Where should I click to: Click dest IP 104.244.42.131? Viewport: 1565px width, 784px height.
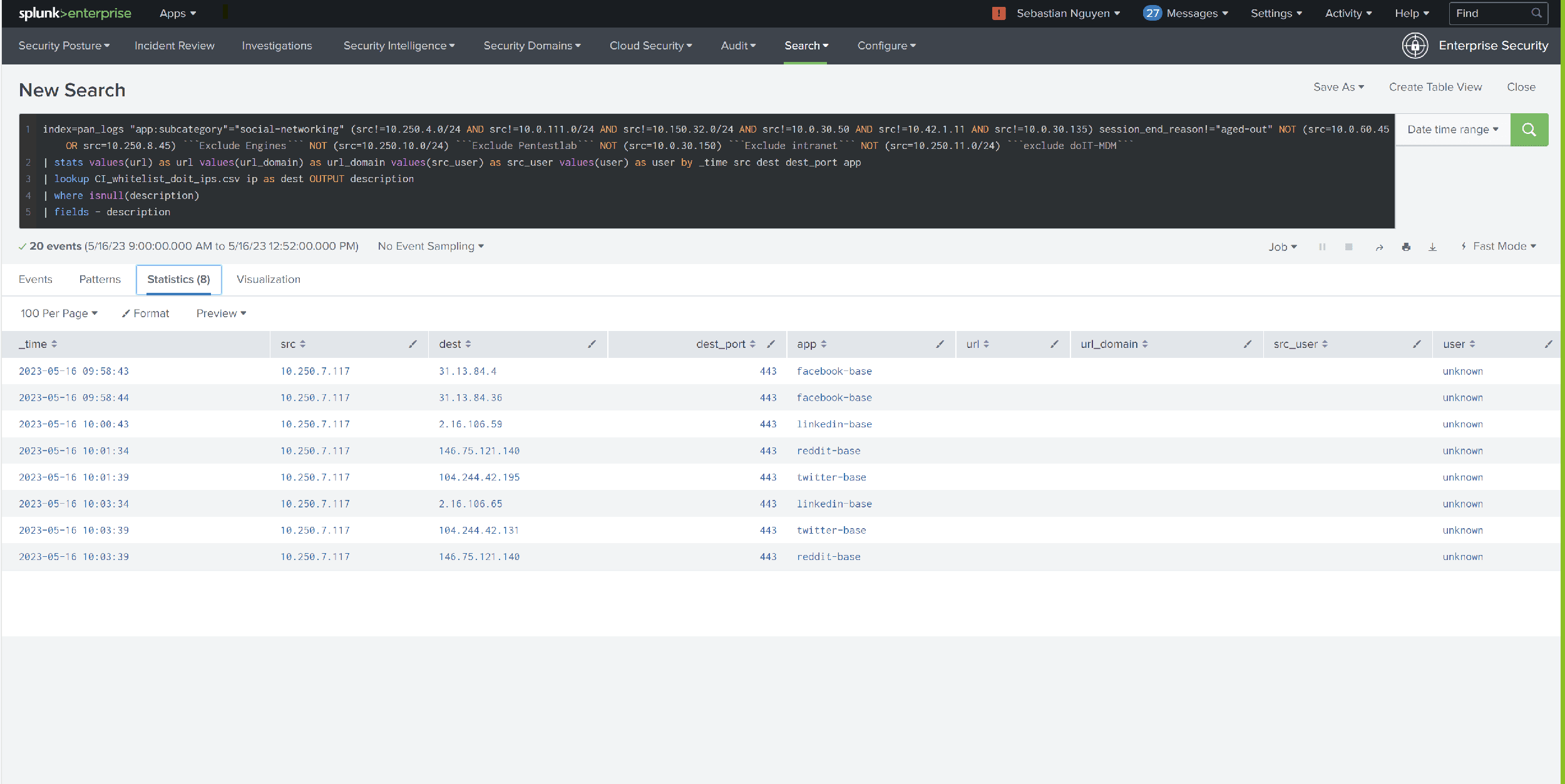479,531
